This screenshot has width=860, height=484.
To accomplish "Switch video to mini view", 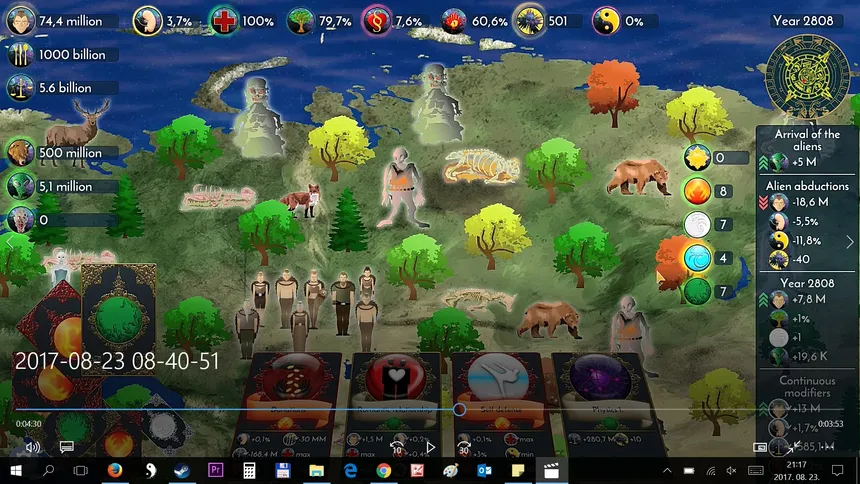I will 760,448.
